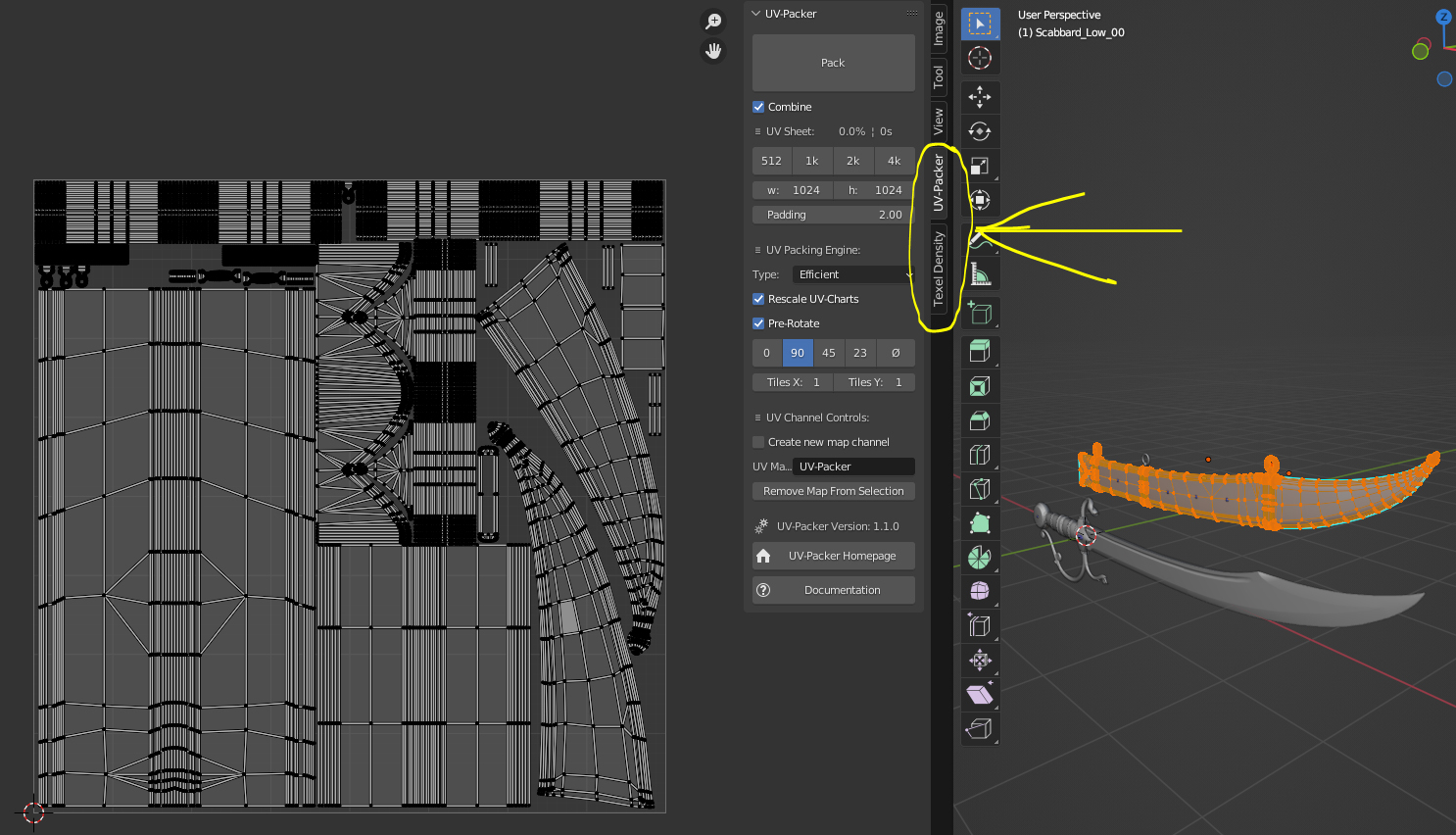Select the Rotate tool
The width and height of the screenshot is (1456, 835).
(980, 131)
